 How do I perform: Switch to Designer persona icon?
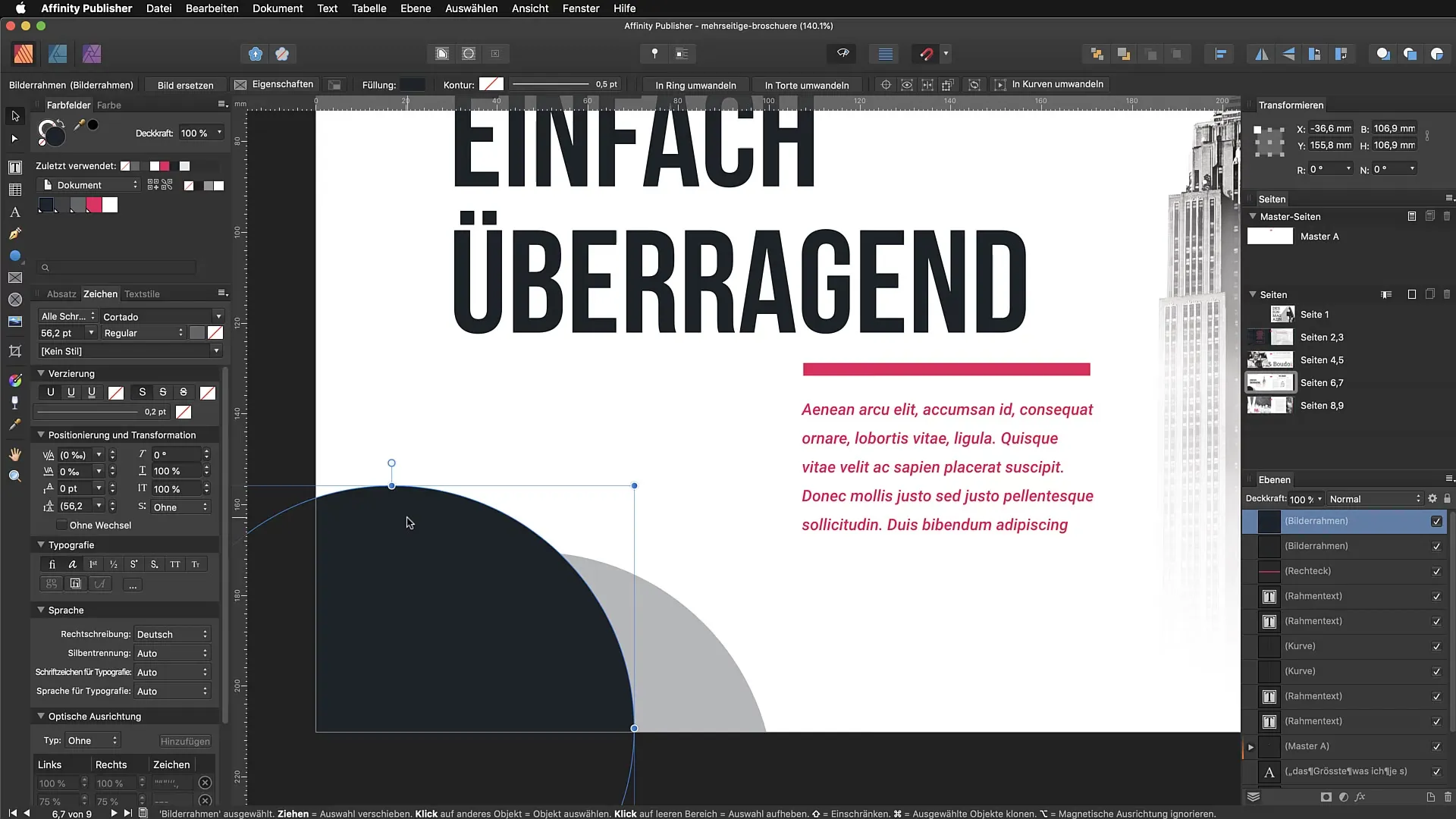click(58, 54)
